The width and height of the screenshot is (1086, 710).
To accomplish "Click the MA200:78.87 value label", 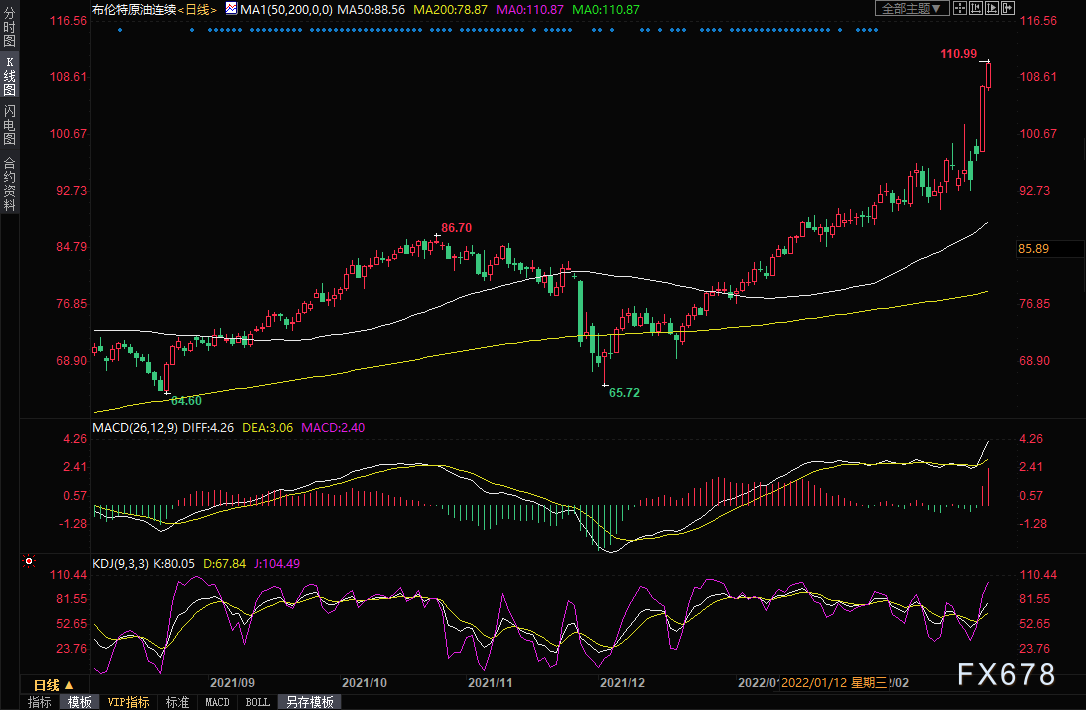I will click(450, 10).
